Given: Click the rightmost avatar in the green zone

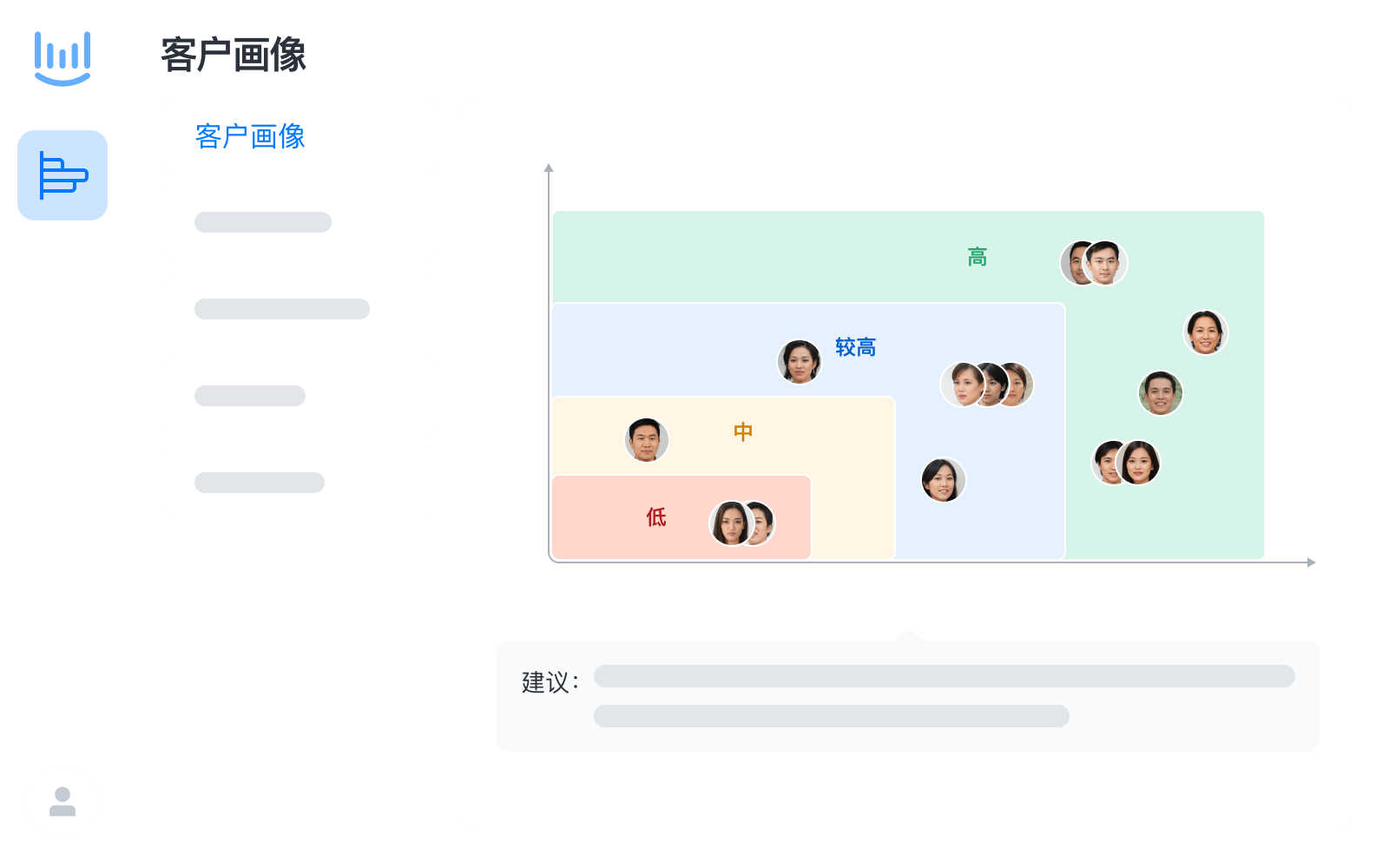Looking at the screenshot, I should [x=1206, y=333].
